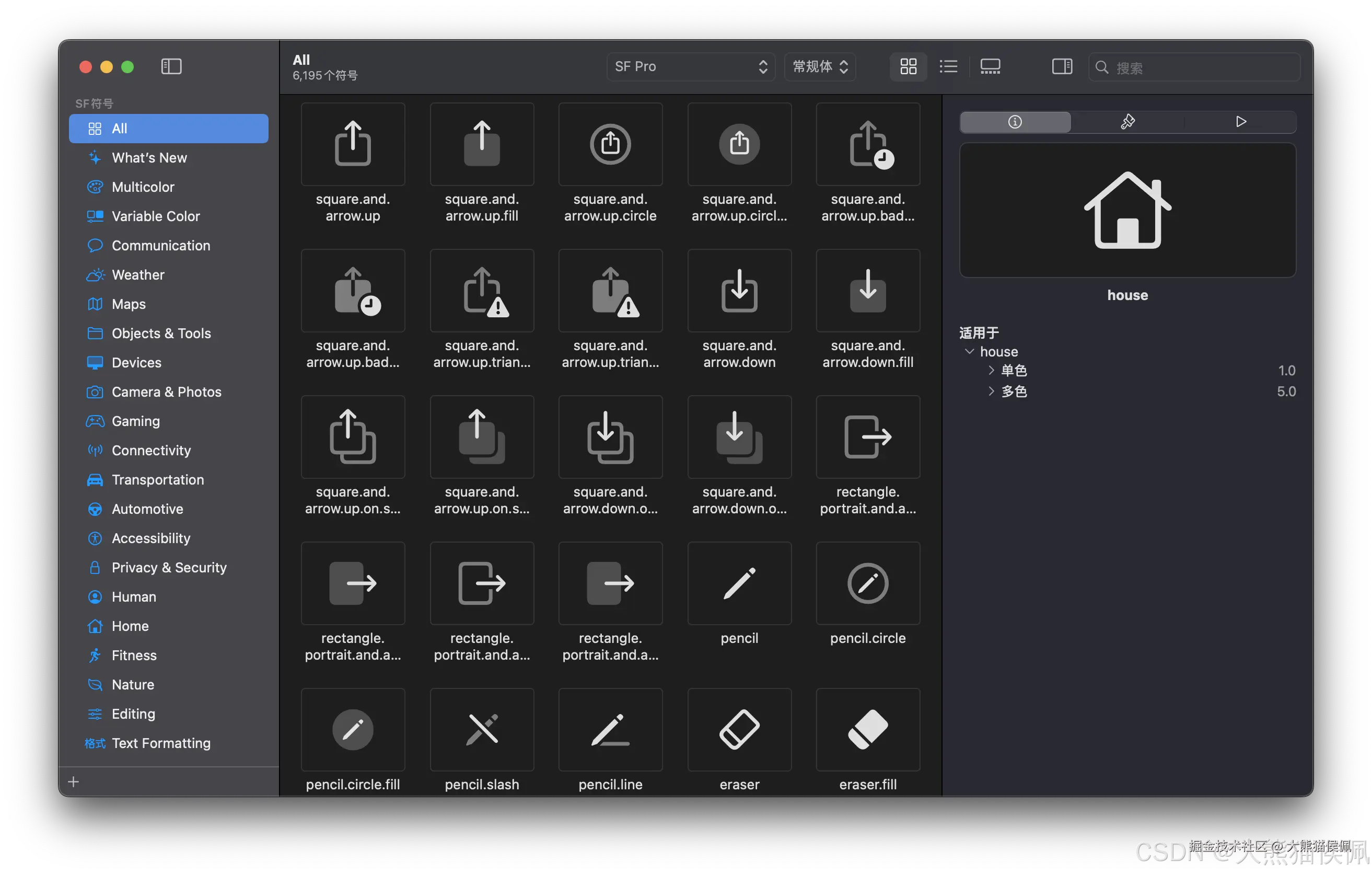1372x874 pixels.
Task: Toggle the left sidebar visibility
Action: (x=171, y=67)
